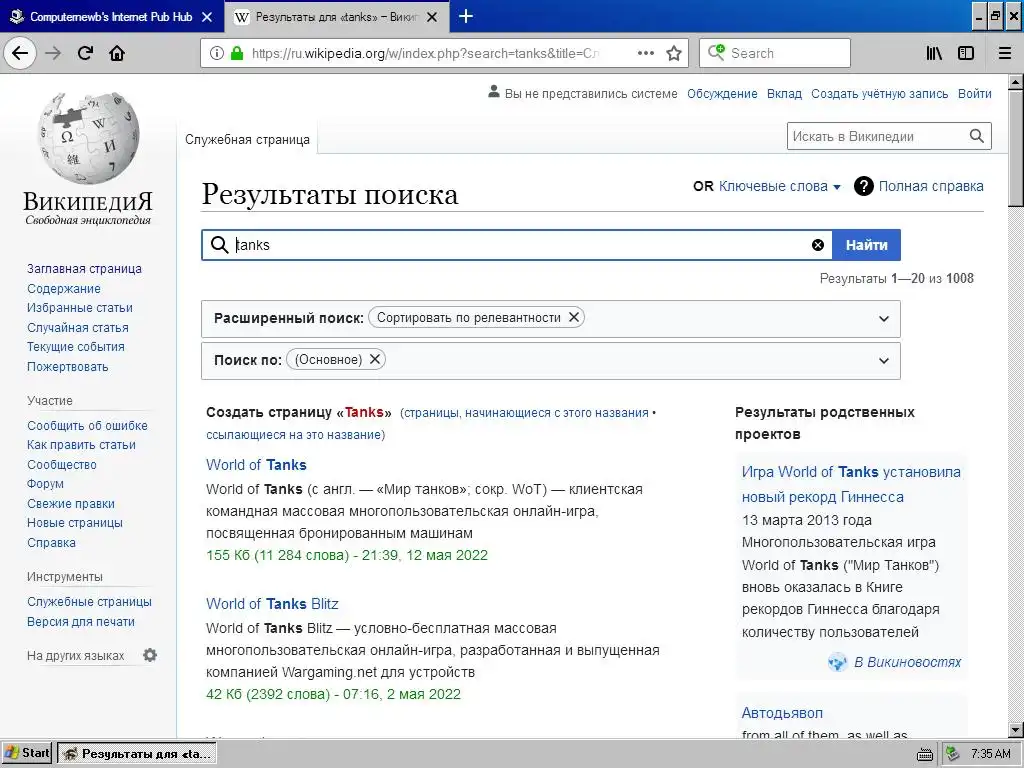1024x768 pixels.
Task: Open Случайная статья in sidebar
Action: click(x=78, y=327)
